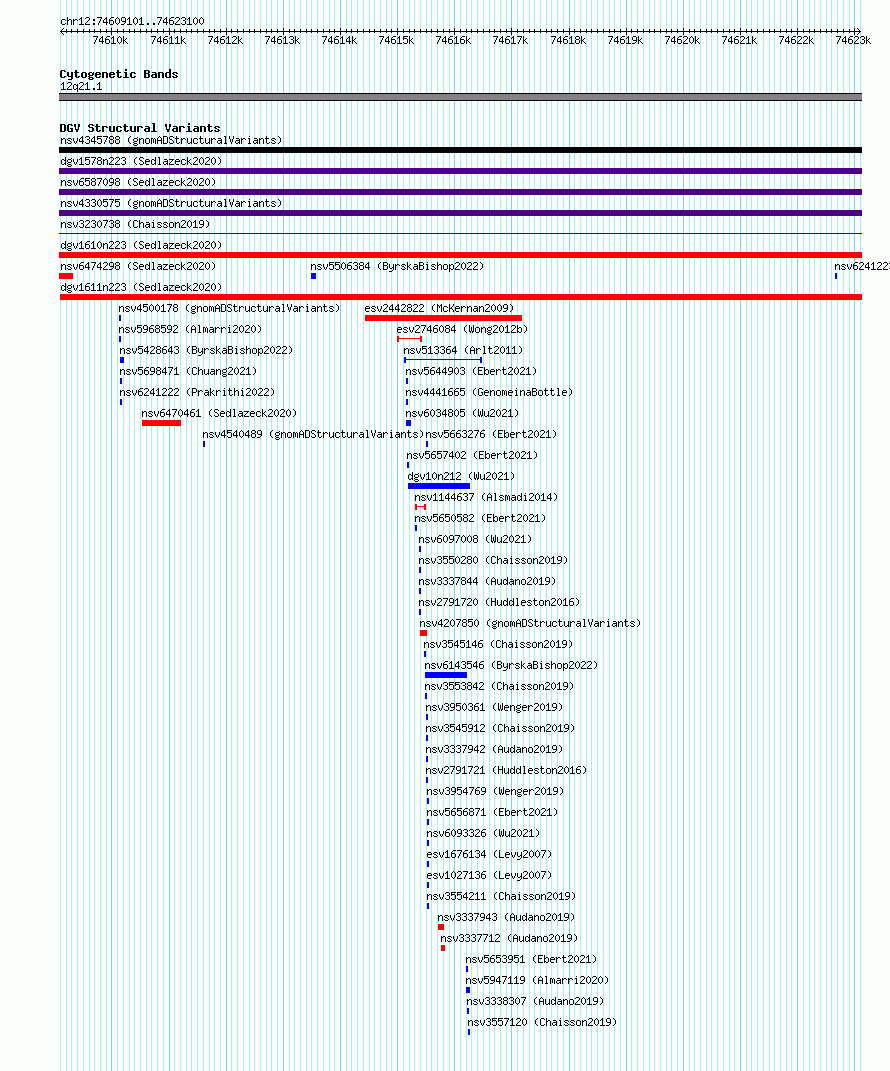890x1071 pixels.
Task: Open nsv6470461 (Sedlazeck2020) label
Action: [x=219, y=413]
